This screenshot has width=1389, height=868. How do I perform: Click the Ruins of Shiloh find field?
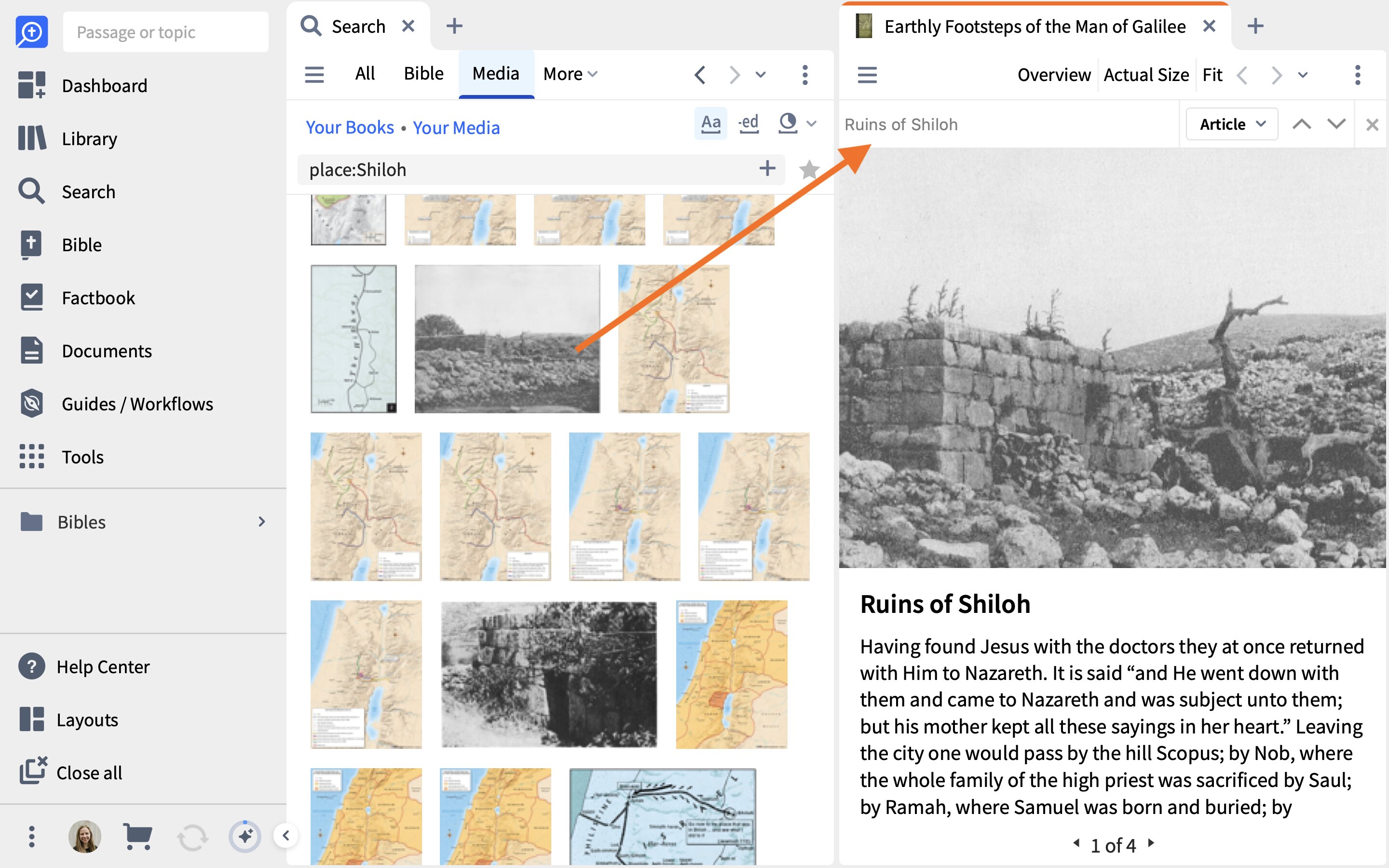click(x=1009, y=124)
